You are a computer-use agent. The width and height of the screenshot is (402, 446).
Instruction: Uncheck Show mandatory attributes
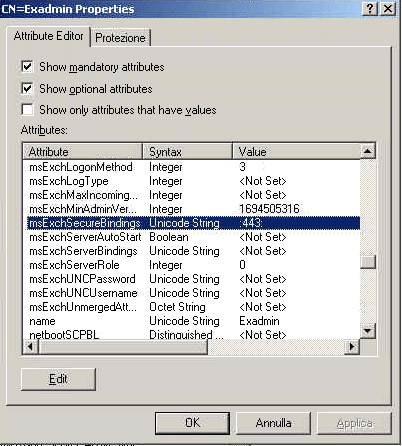pos(27,67)
